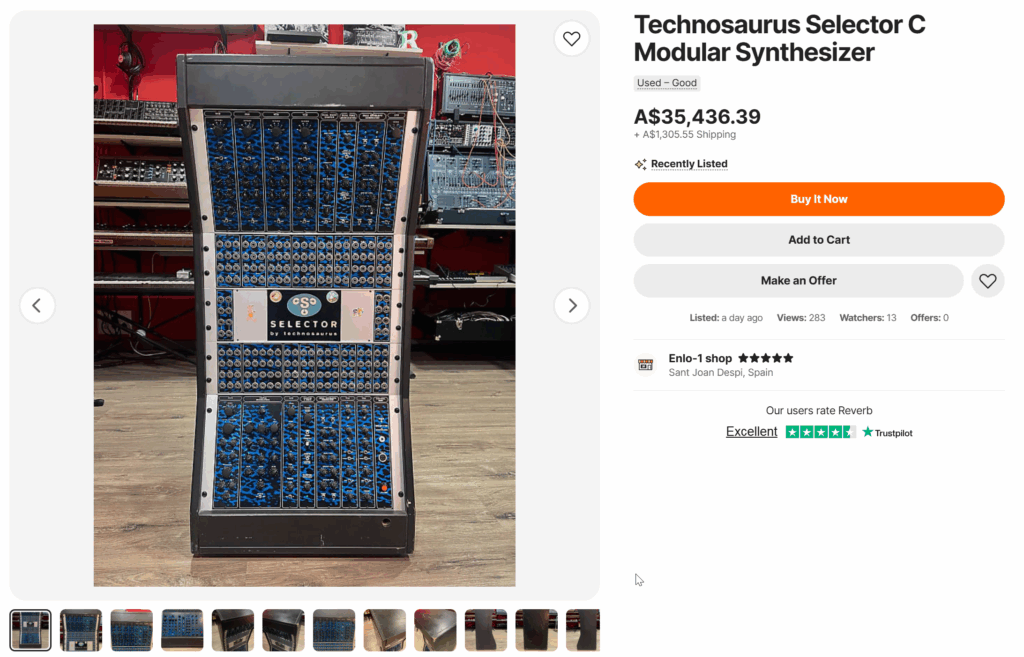Go to the previous product photo
The image size is (1024, 657).
[x=37, y=306]
